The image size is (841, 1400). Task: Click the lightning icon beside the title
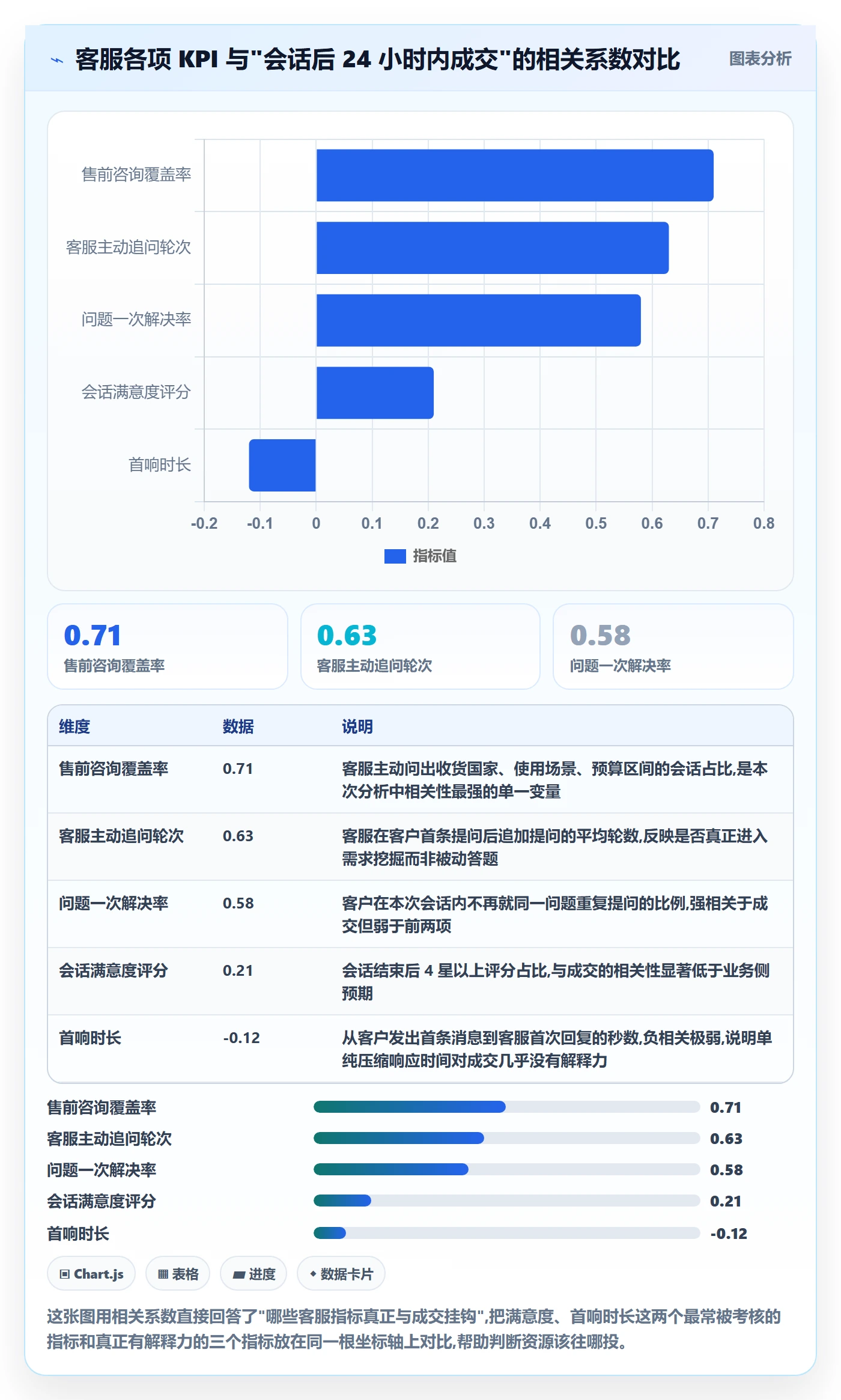(x=57, y=60)
